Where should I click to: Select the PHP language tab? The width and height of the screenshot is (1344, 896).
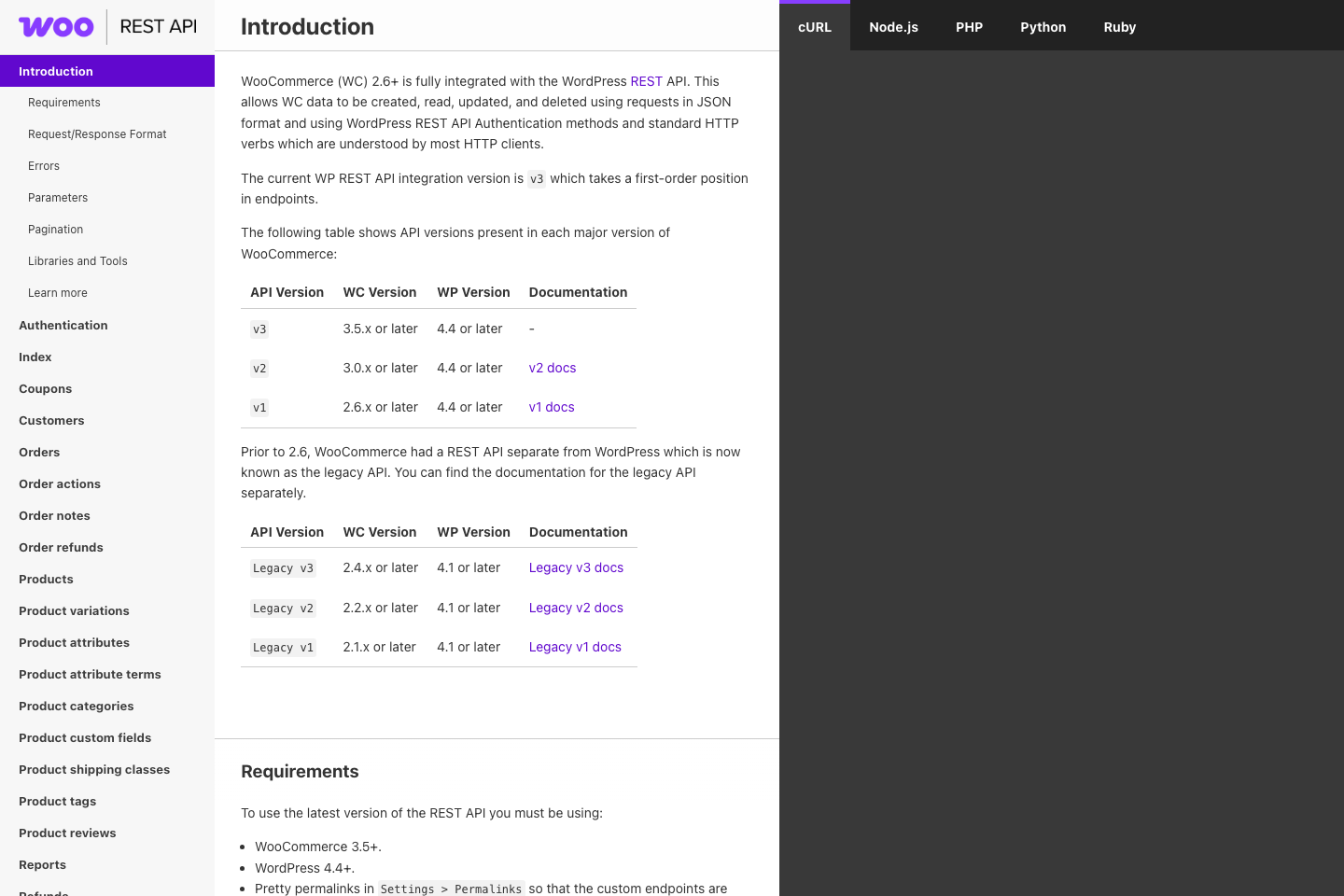969,26
